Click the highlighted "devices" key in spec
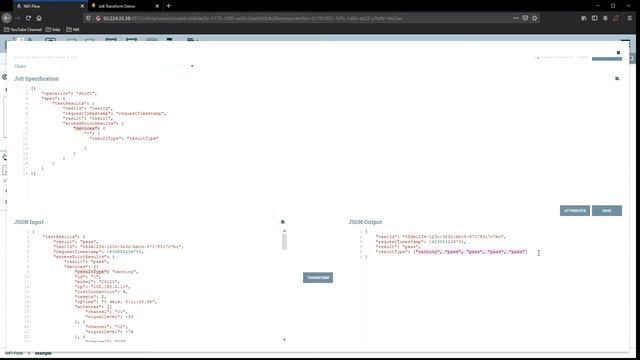The width and height of the screenshot is (640, 360). [87, 128]
